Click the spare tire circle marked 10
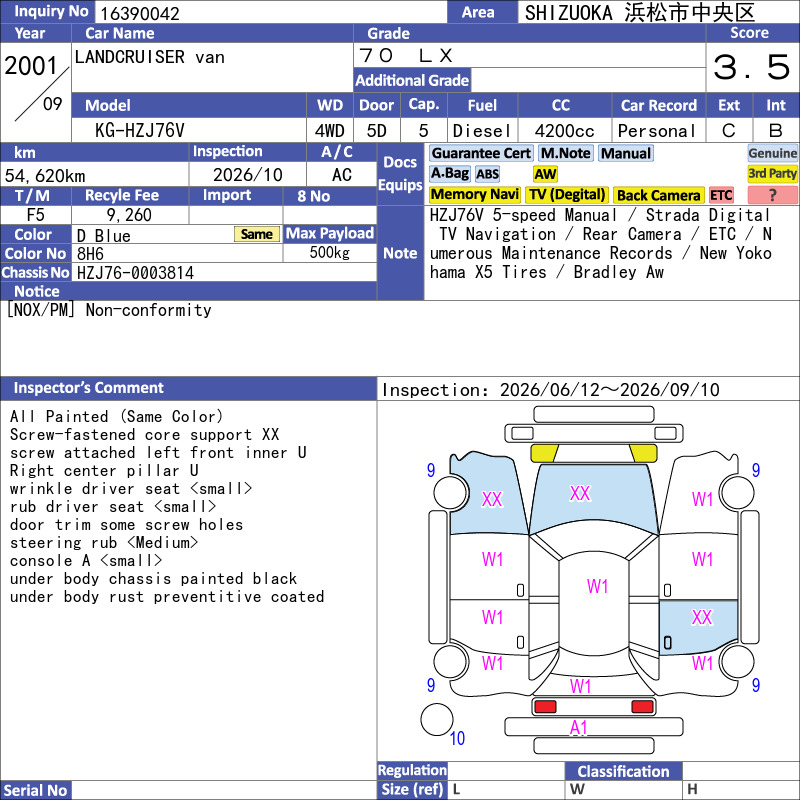Viewport: 800px width, 800px height. point(437,719)
